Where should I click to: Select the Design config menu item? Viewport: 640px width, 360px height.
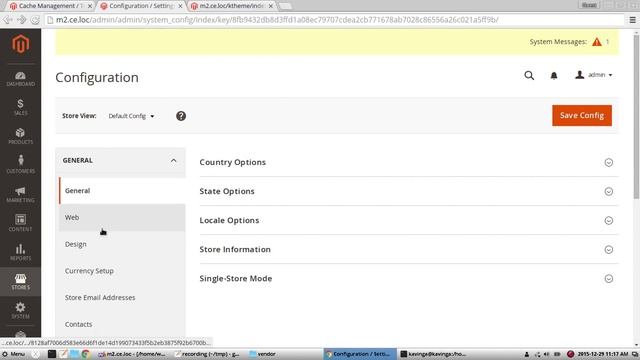click(x=122, y=244)
